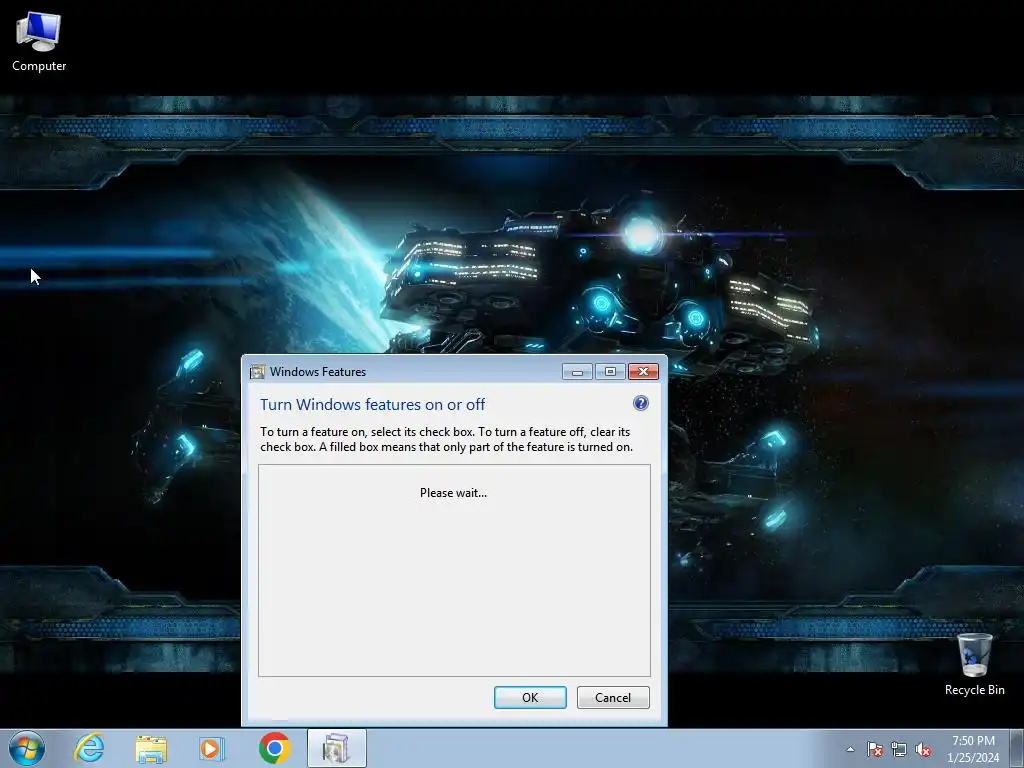Launch Google Chrome from the taskbar
Viewport: 1024px width, 768px height.
point(274,748)
